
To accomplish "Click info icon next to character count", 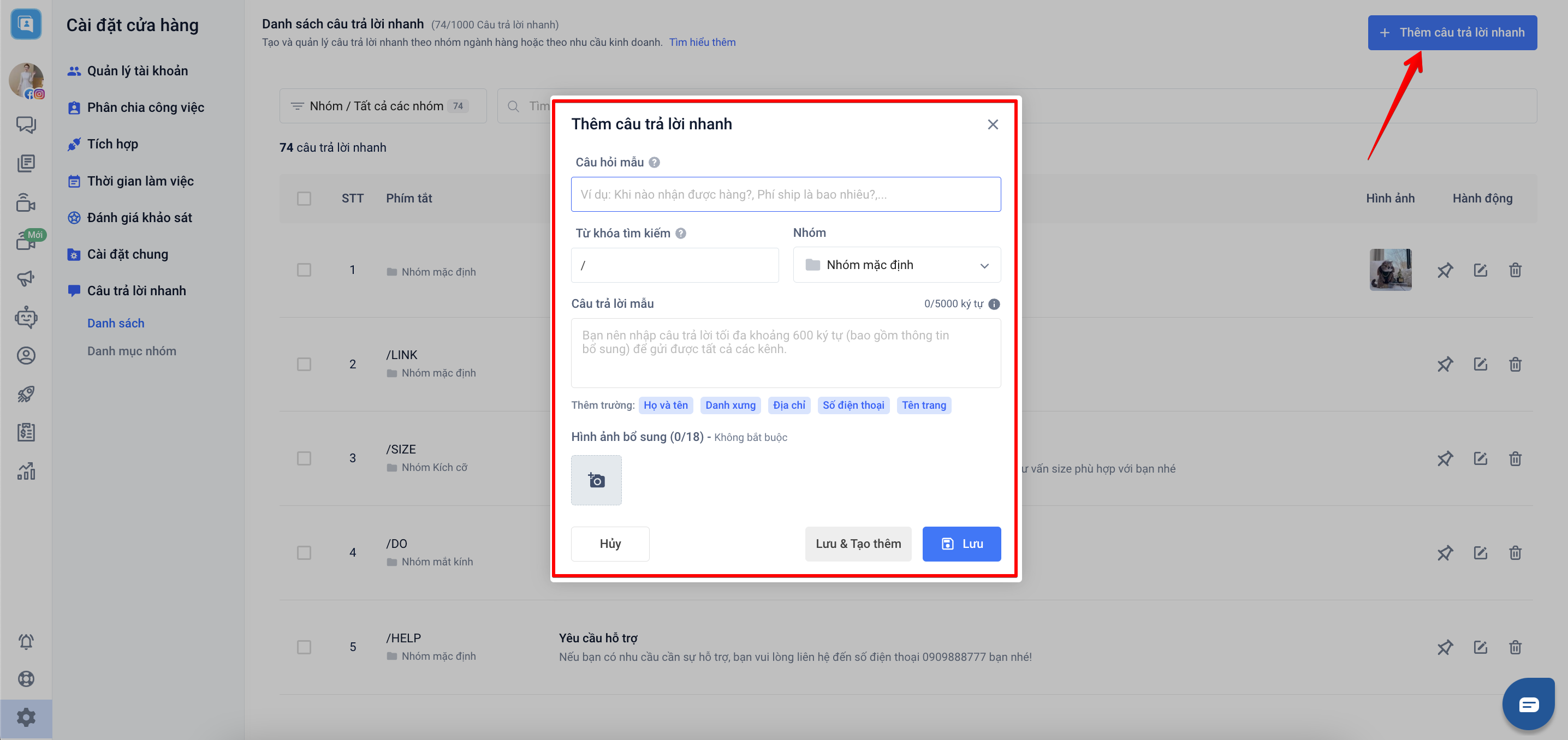I will click(994, 303).
